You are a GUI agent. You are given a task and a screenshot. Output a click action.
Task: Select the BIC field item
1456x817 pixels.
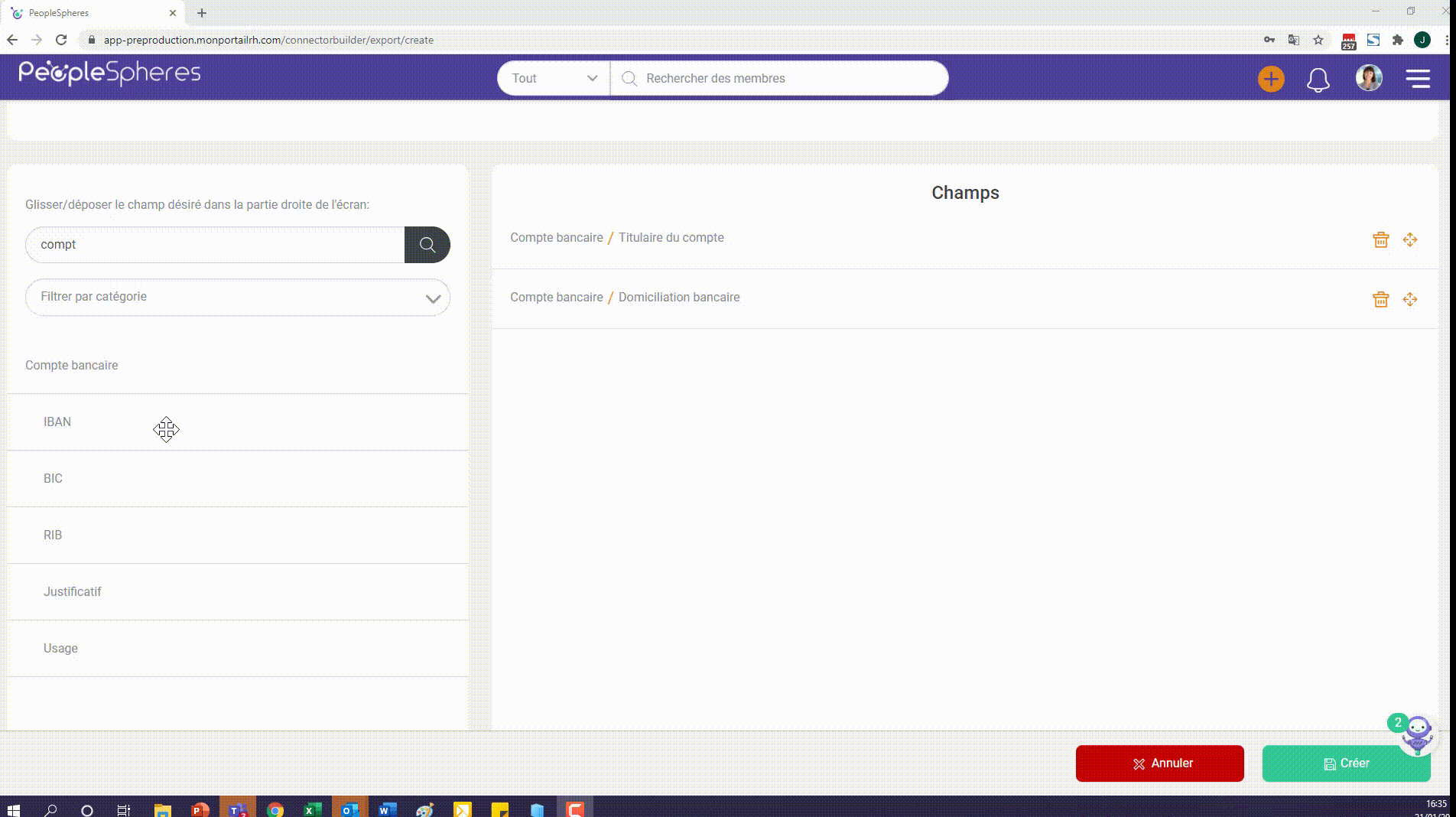238,479
